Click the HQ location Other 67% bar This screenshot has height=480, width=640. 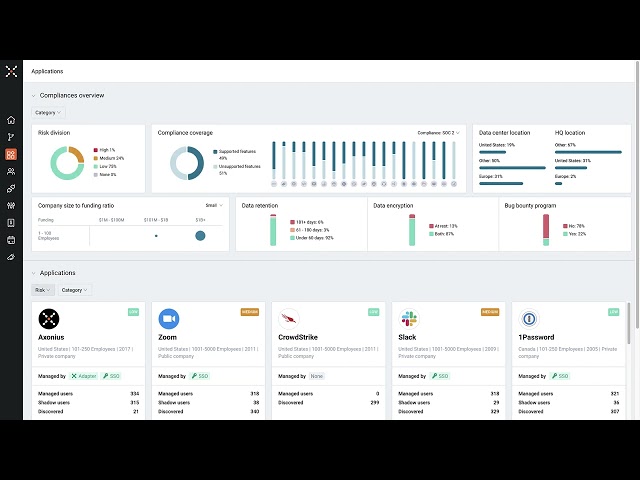click(588, 152)
